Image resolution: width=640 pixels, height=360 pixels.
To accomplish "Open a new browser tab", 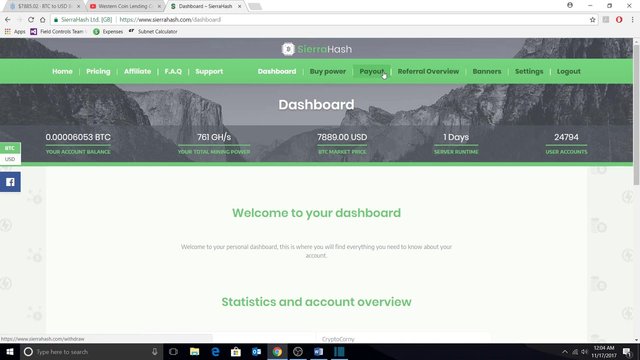I will [255, 6].
